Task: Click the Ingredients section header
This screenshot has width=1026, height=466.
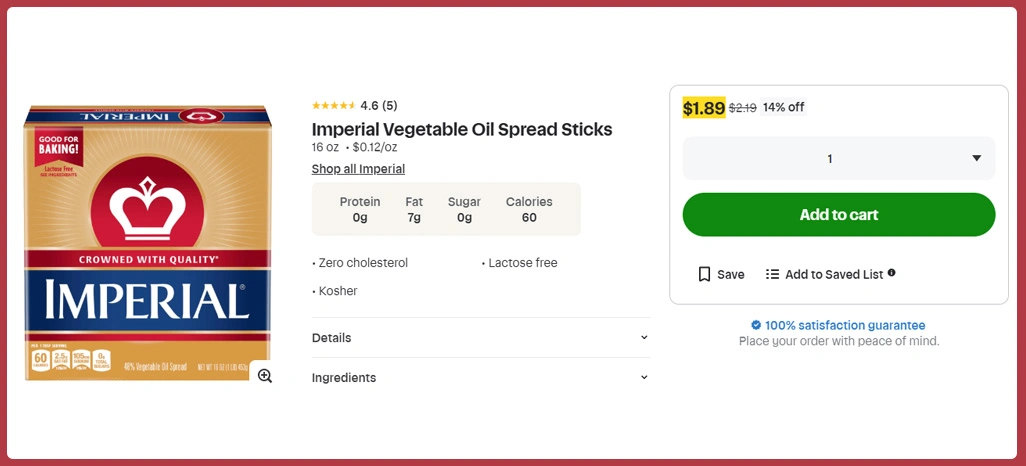Action: [x=344, y=378]
